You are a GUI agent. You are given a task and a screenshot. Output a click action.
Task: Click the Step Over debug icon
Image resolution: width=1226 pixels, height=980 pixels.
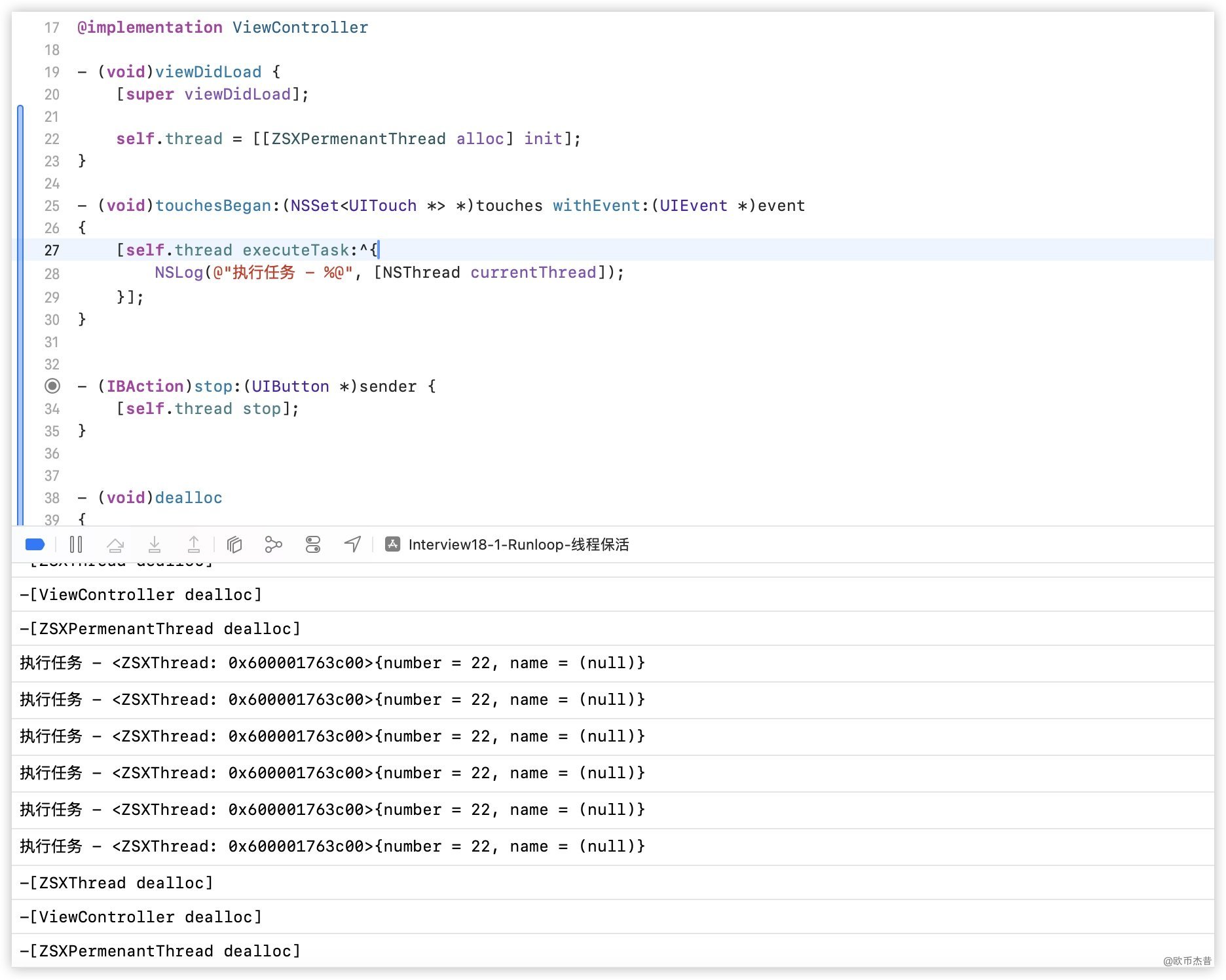[115, 544]
